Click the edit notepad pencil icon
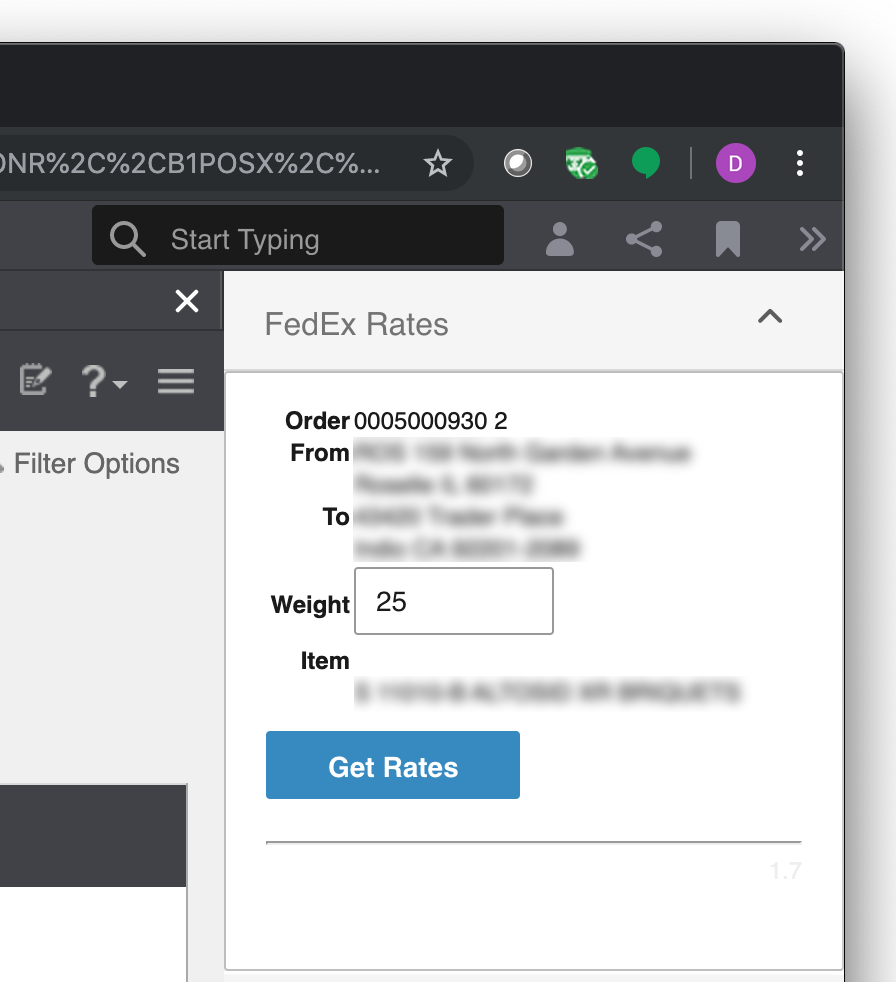 tap(35, 380)
